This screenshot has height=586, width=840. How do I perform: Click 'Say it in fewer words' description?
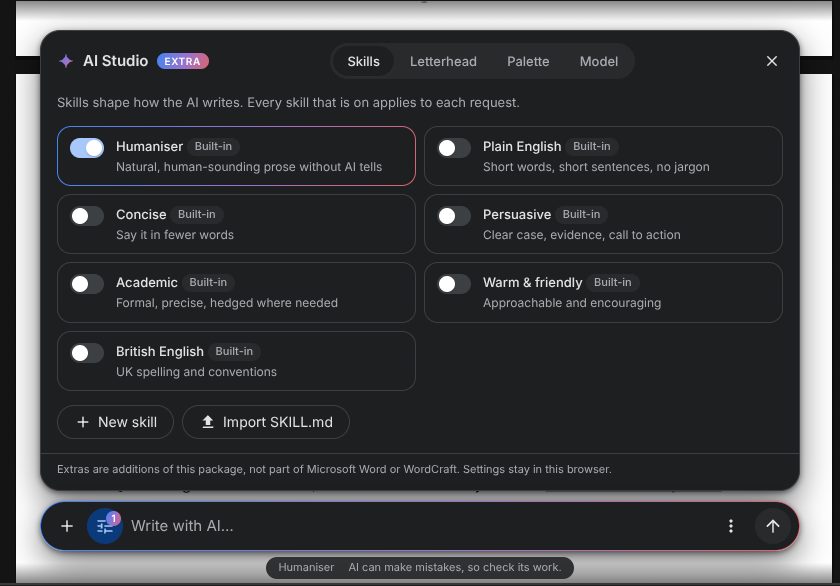pos(175,235)
